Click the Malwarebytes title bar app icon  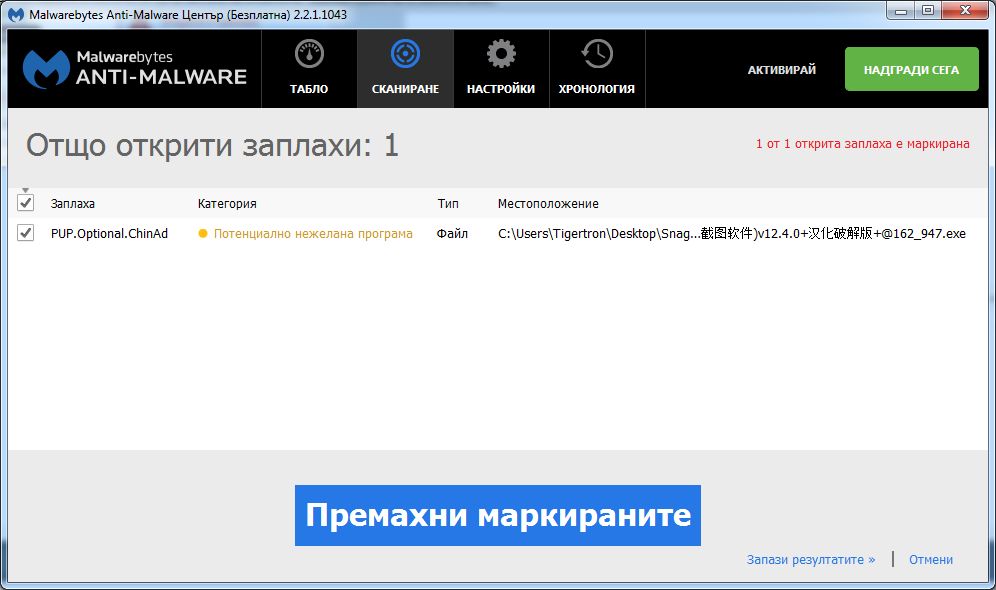tap(15, 14)
